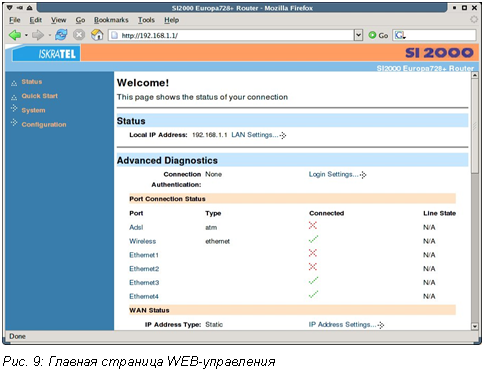Click the address field with http://192.168.1.1/
The image size is (484, 379).
232,35
